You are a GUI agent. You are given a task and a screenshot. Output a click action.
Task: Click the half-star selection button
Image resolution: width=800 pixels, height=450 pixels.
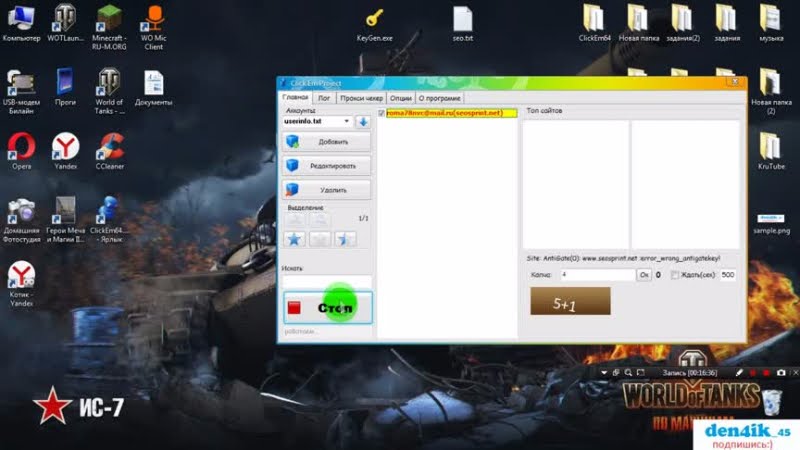click(x=345, y=239)
